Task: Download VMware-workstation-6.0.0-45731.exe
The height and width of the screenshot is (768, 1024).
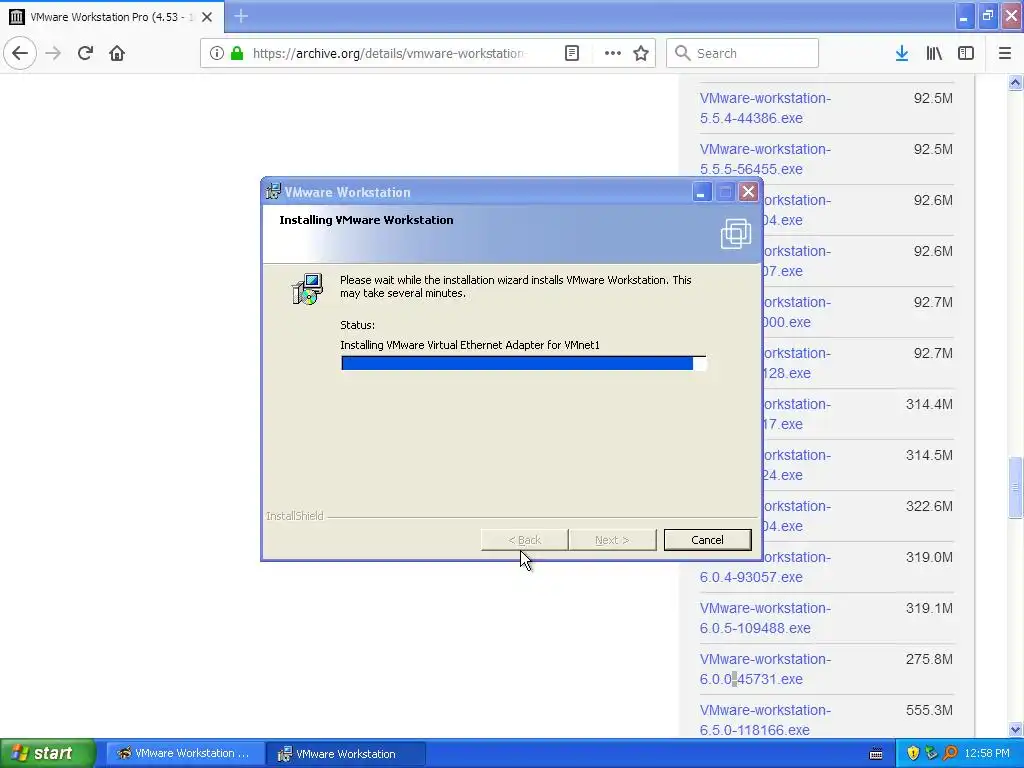Action: click(x=765, y=669)
